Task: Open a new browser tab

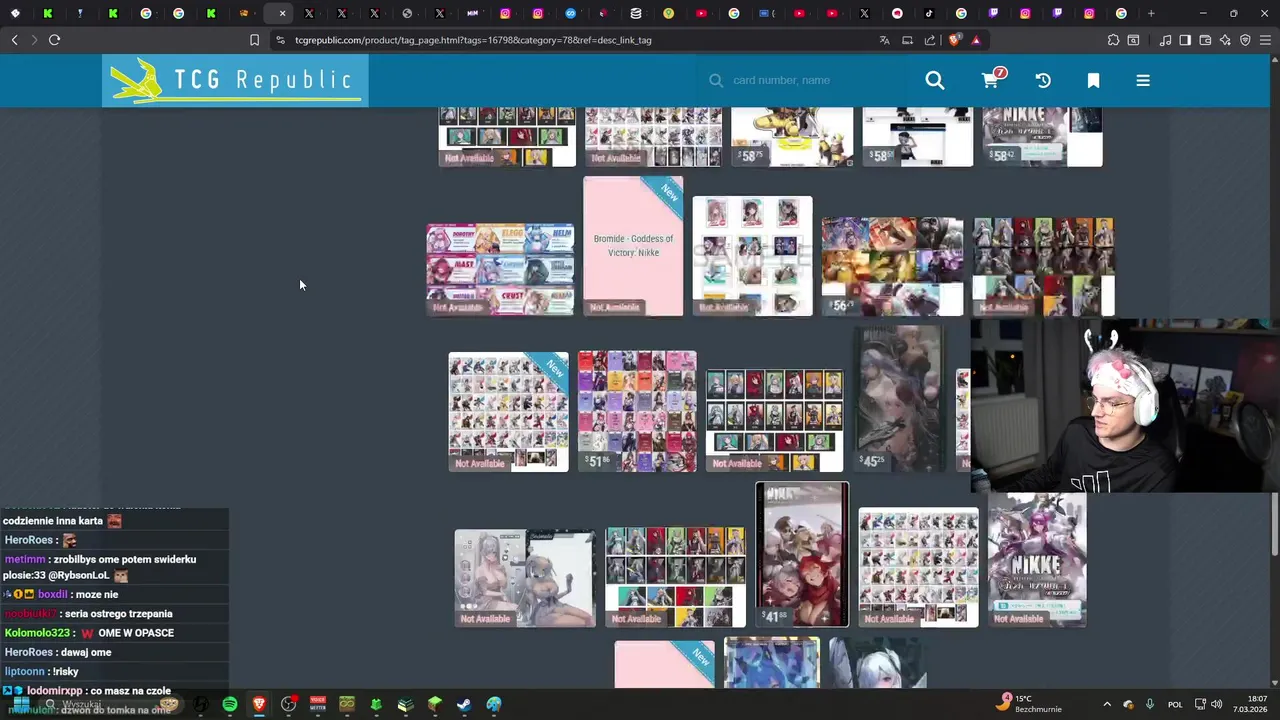Action: point(1151,13)
